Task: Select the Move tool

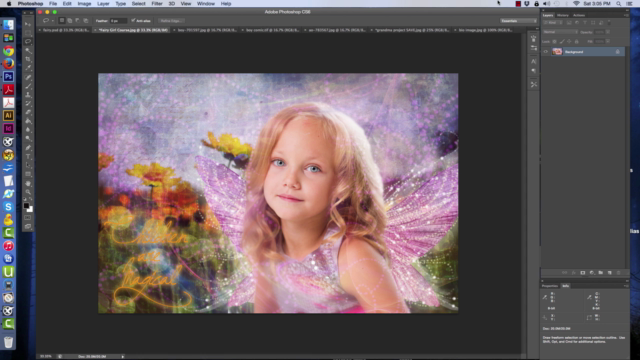Action: 28,24
